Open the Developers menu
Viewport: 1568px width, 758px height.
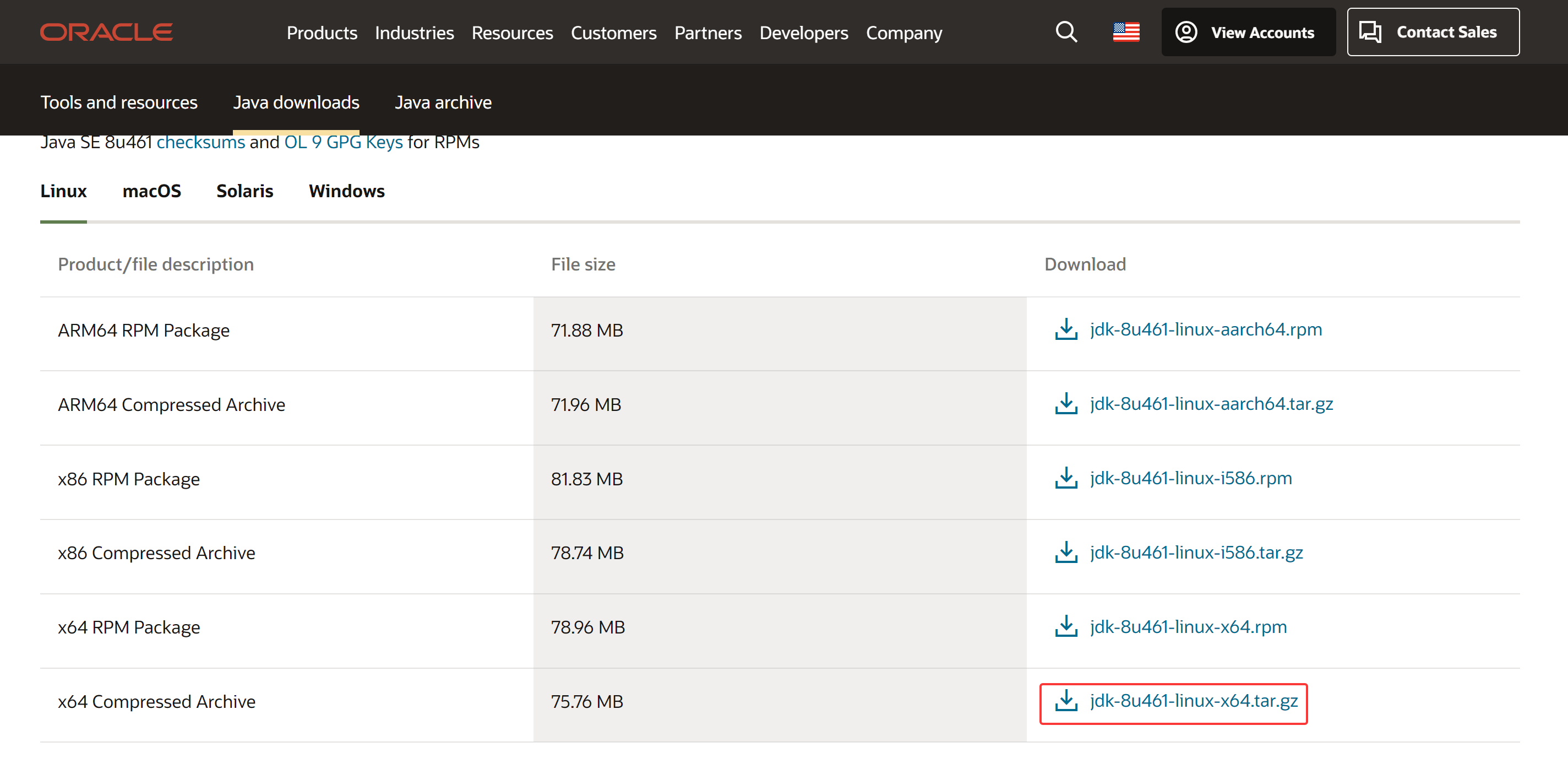803,33
